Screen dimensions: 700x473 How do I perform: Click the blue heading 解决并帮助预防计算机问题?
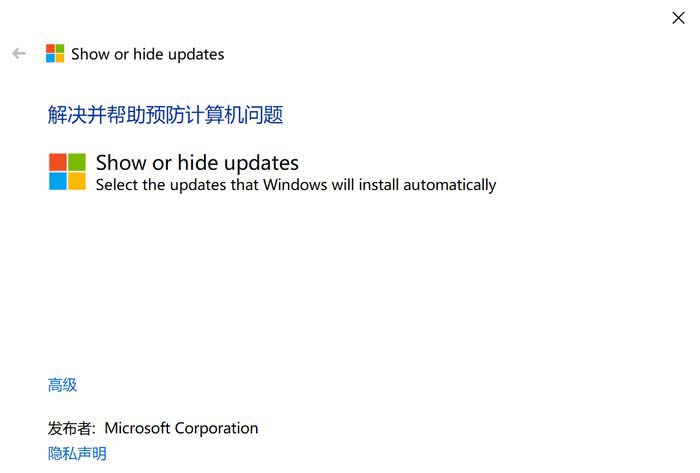coord(165,115)
